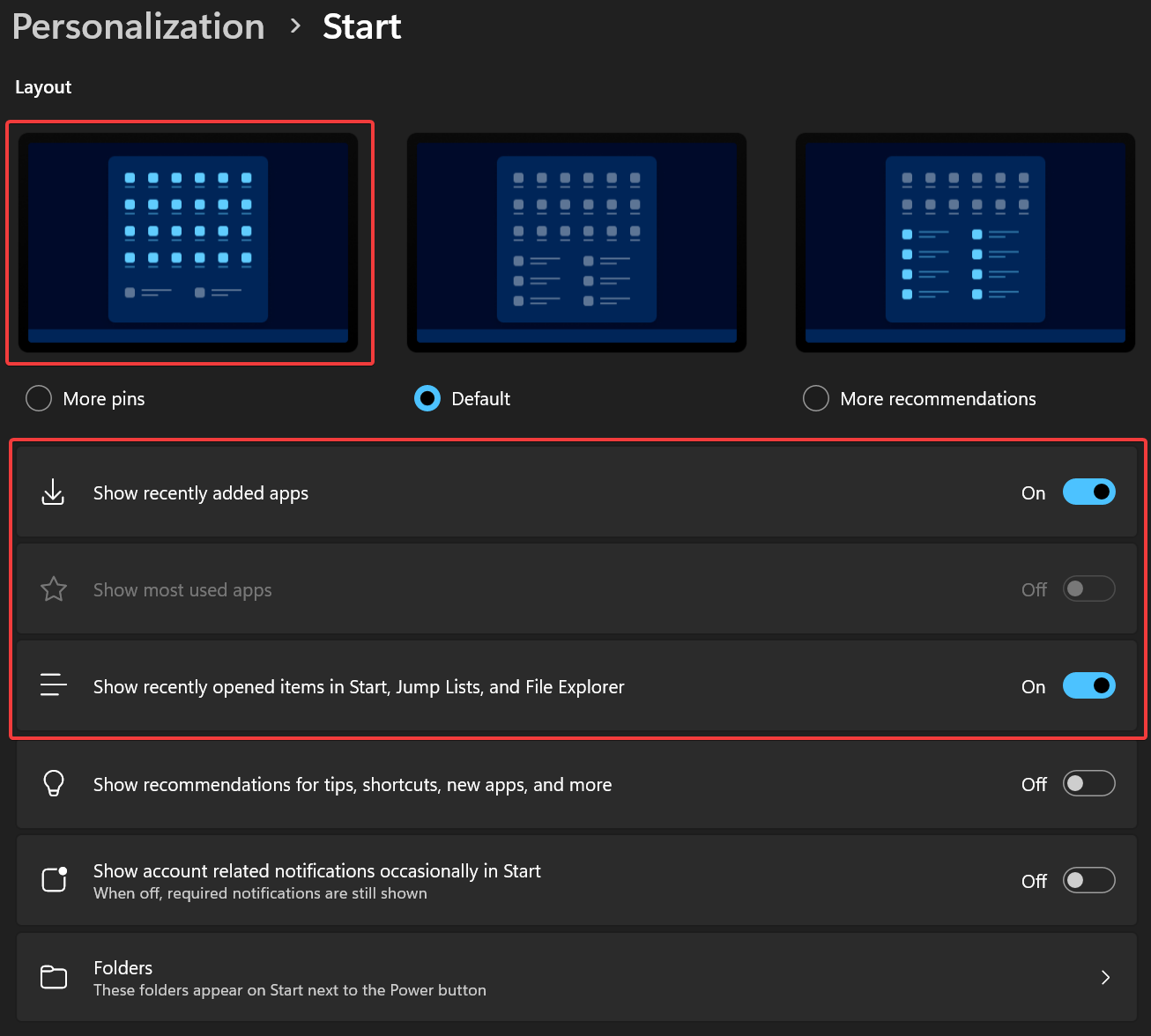Click the star icon for most used apps
Screen dimensions: 1151x1036
[x=54, y=589]
